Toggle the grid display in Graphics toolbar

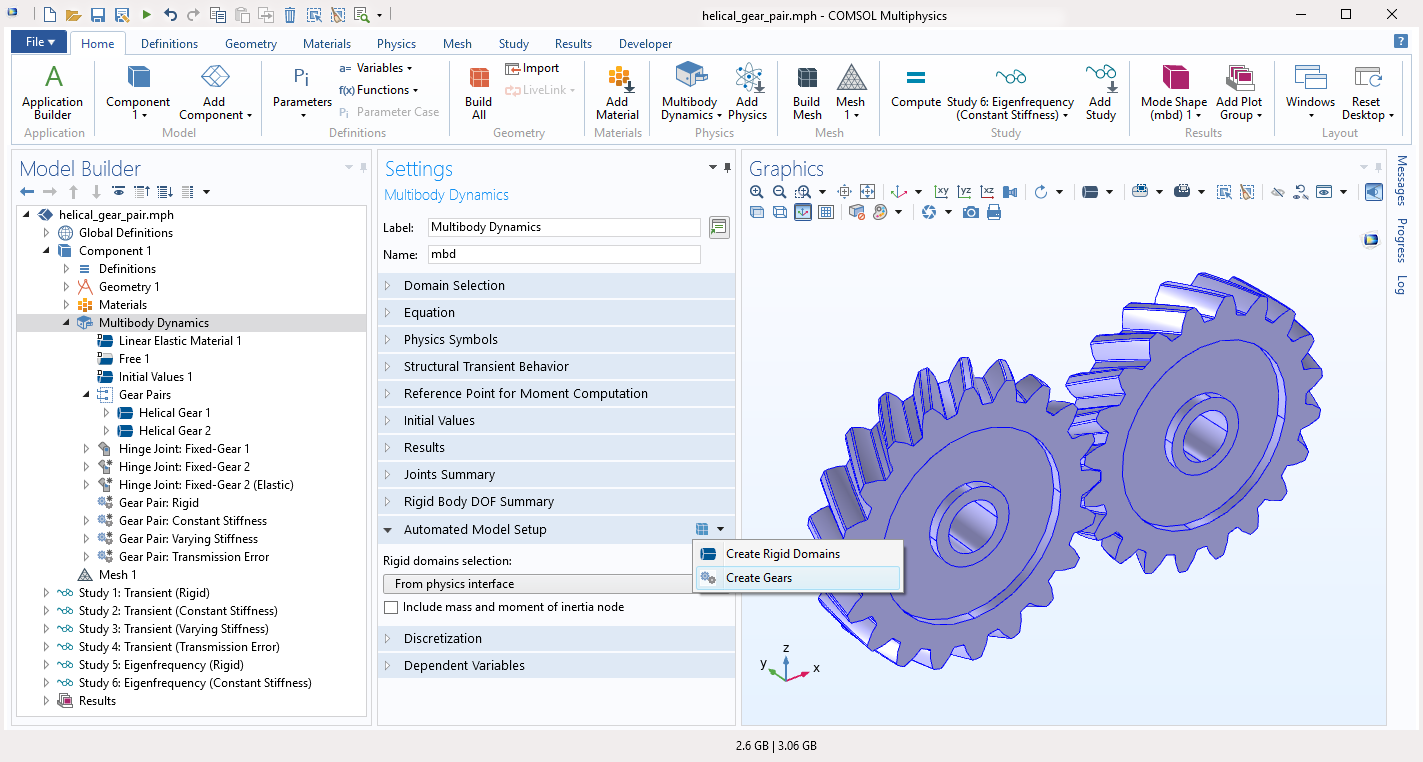(x=826, y=212)
